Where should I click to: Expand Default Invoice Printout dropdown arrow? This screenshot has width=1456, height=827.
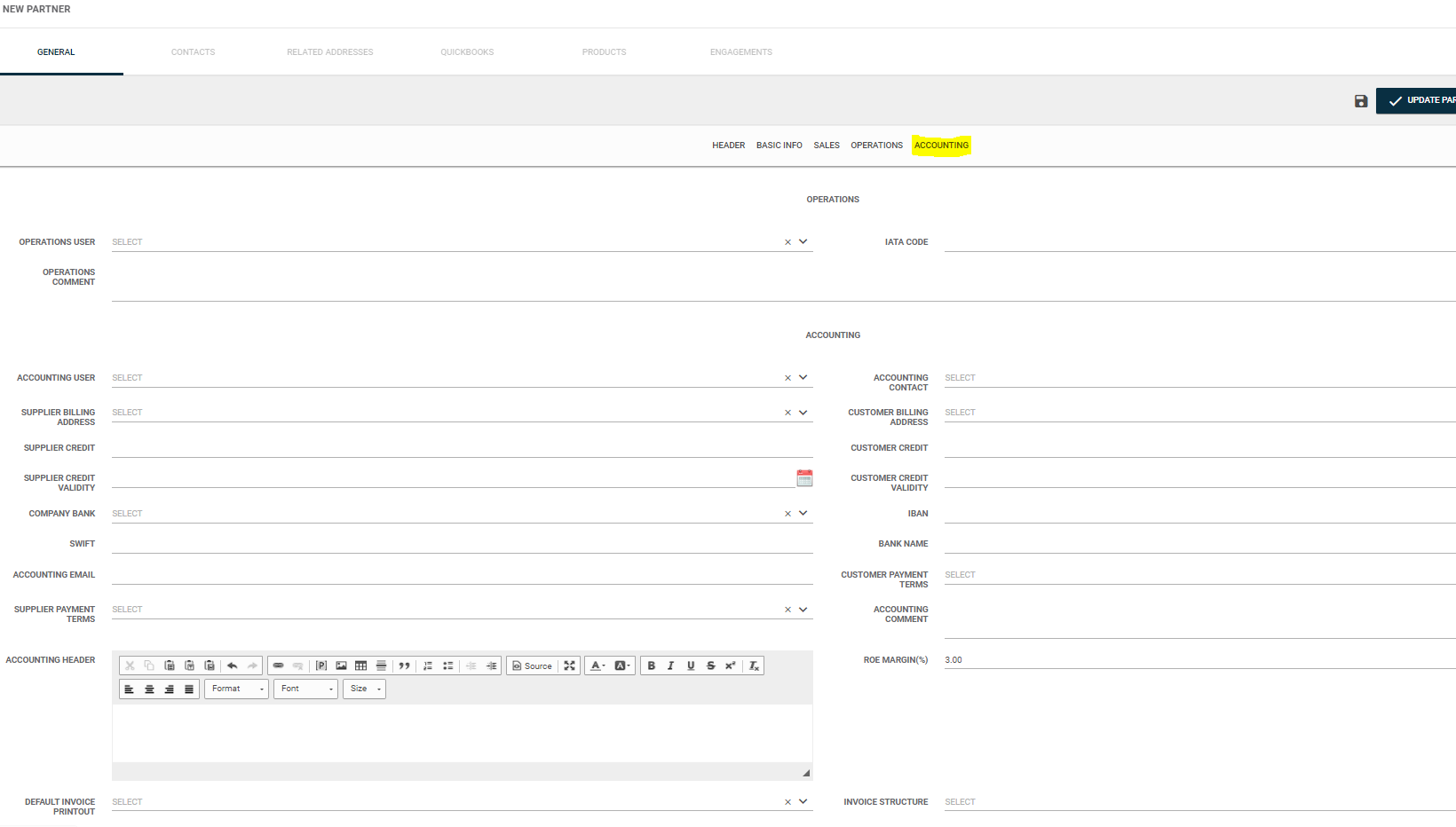pos(803,801)
